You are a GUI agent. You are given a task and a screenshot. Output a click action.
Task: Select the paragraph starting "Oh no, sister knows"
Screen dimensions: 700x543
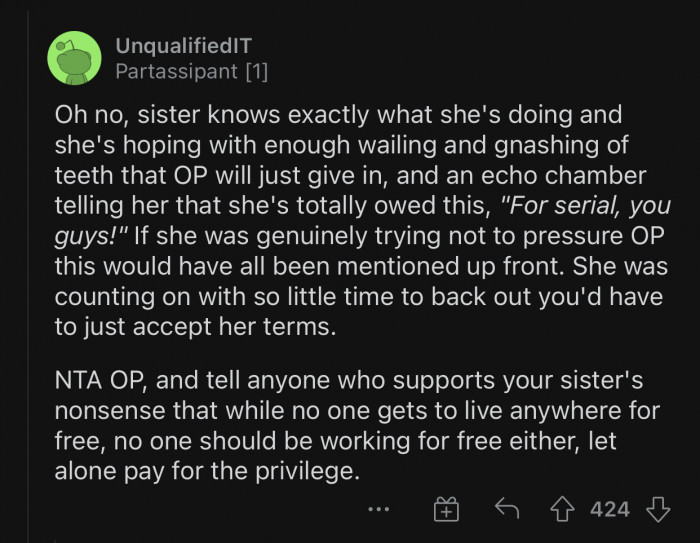pos(362,221)
